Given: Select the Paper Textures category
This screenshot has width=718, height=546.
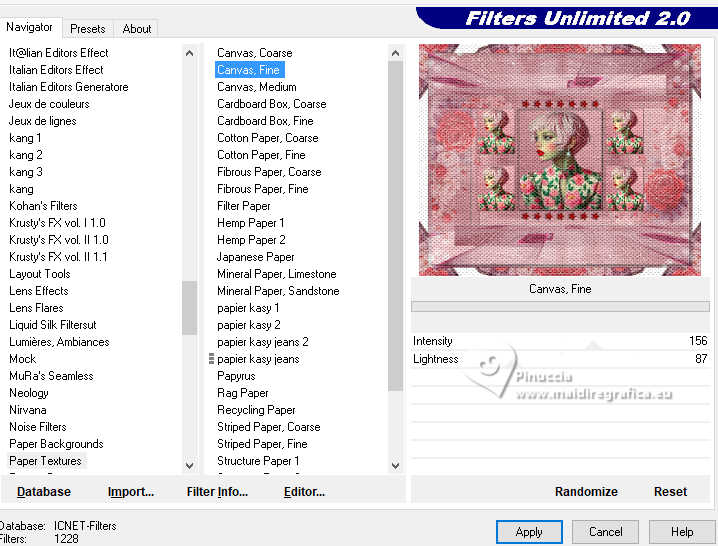Looking at the screenshot, I should click(45, 461).
